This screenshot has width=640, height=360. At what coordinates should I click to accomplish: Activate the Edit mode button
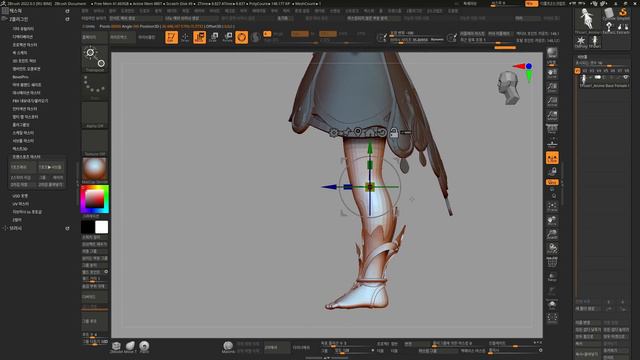coord(171,37)
